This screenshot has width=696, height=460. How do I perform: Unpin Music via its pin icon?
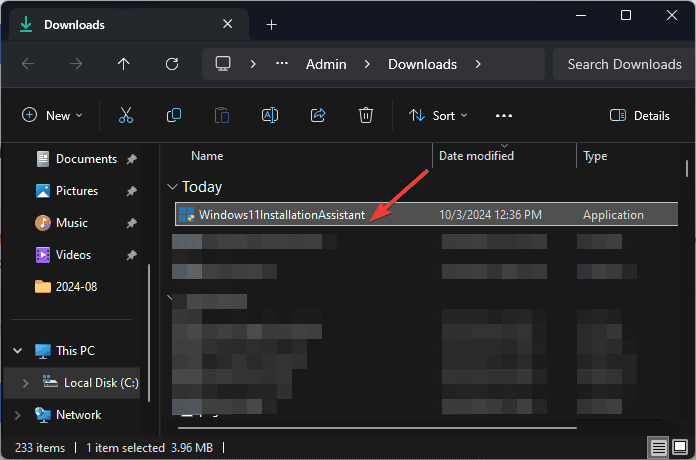(131, 223)
